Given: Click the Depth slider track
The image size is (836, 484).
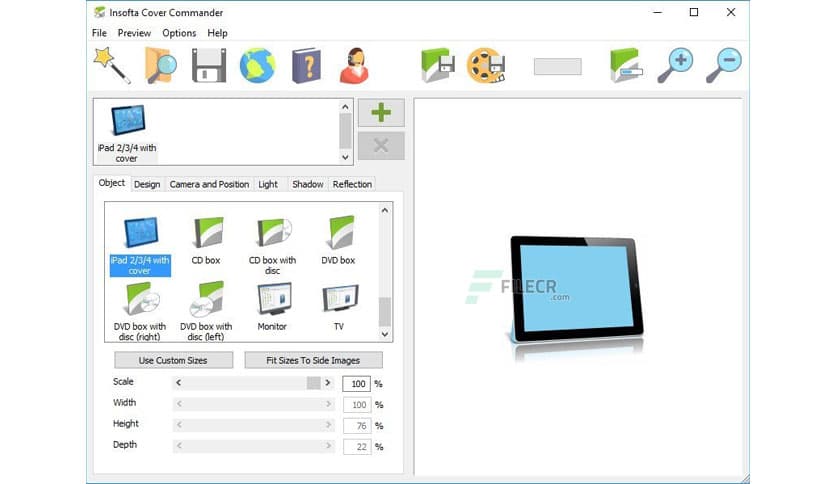Looking at the screenshot, I should point(254,446).
